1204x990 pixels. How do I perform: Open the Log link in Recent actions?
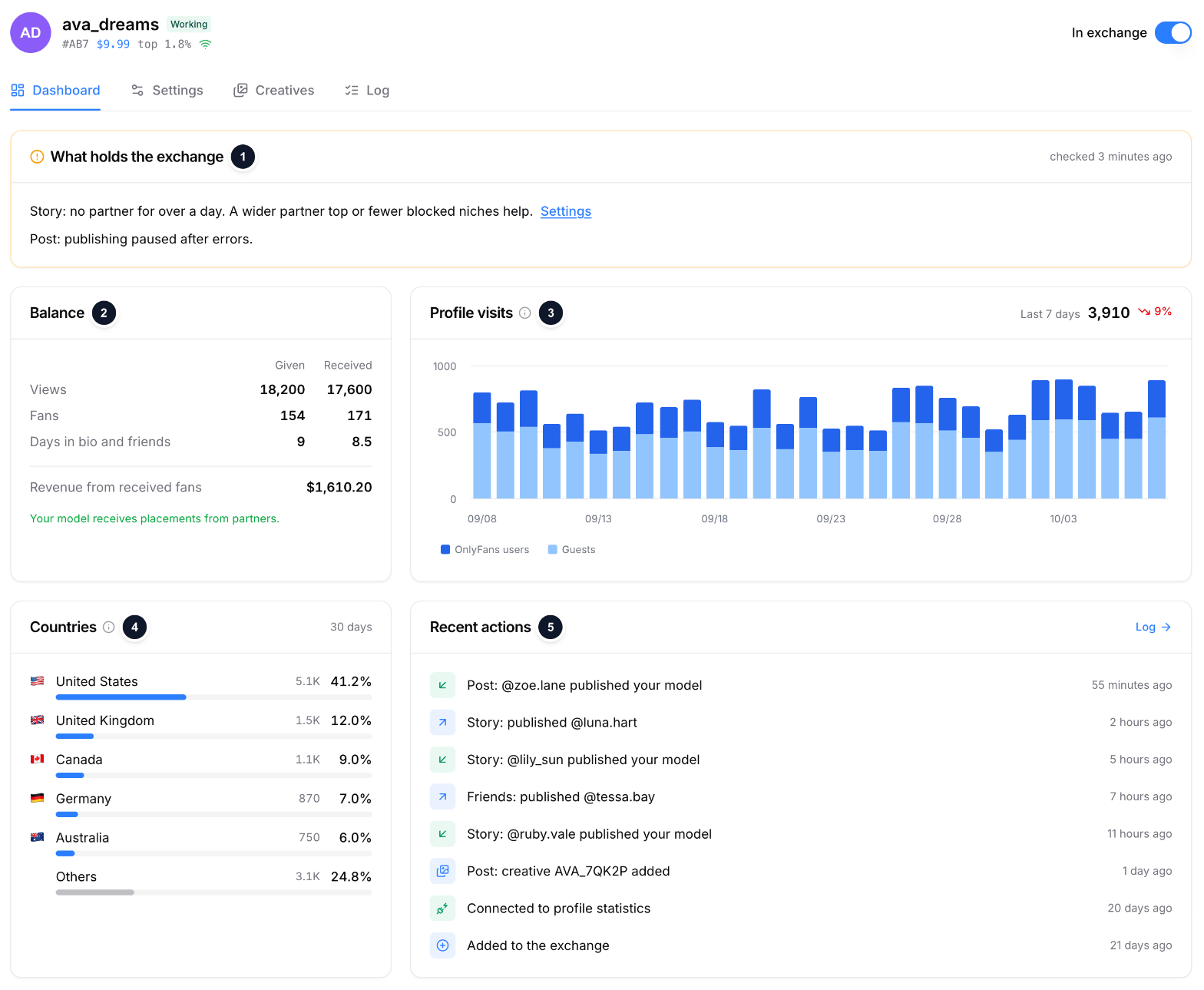1153,627
